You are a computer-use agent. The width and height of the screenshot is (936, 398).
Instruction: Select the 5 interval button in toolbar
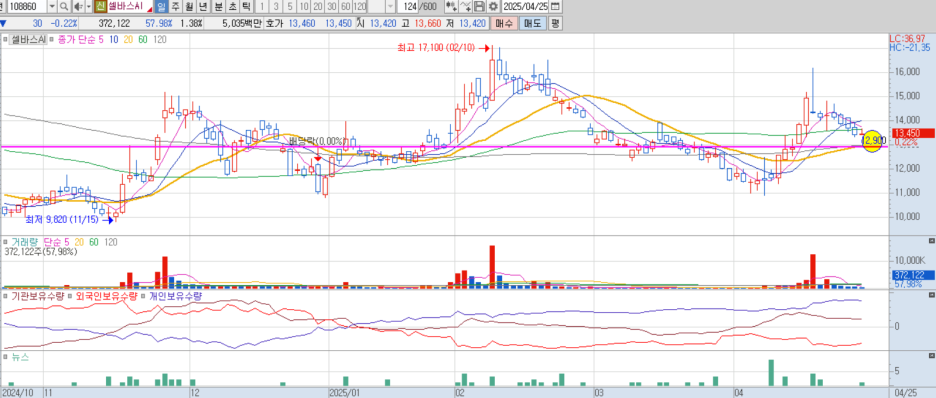(x=290, y=7)
